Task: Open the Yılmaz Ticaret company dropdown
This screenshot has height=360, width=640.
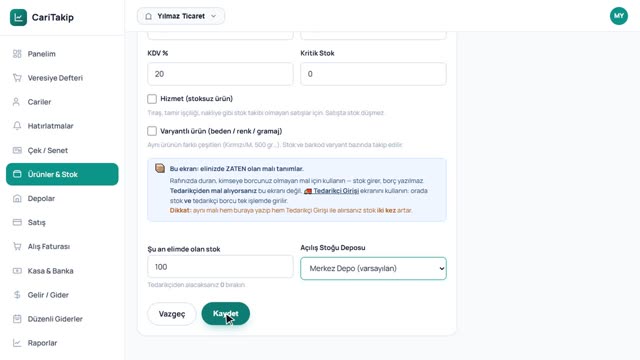Action: 181,16
